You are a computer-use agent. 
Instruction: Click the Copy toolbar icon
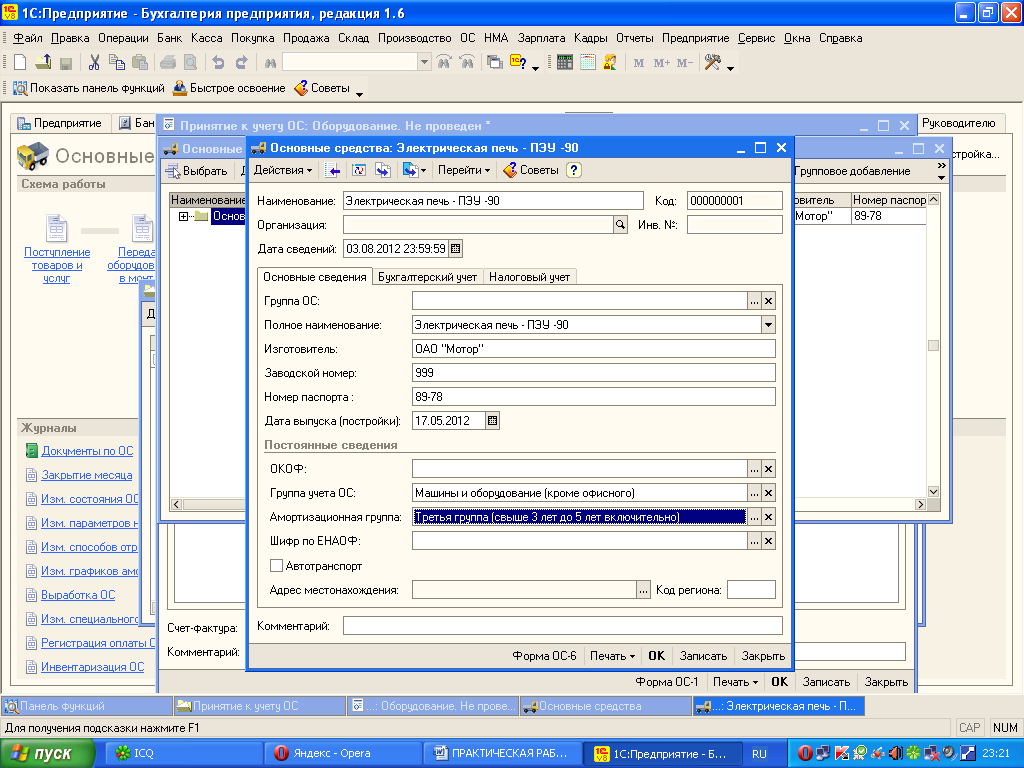point(117,63)
